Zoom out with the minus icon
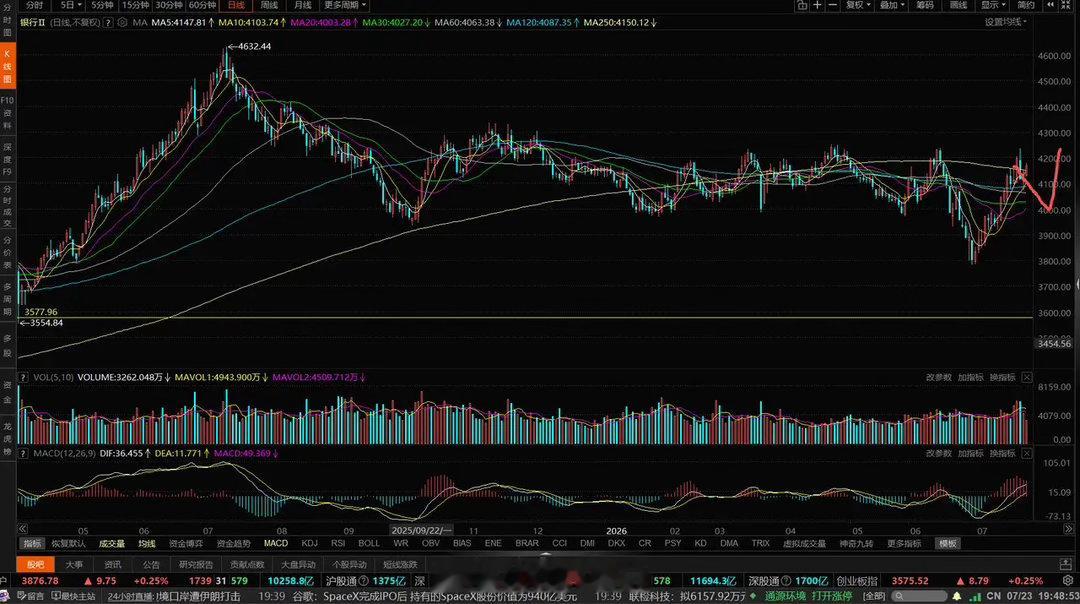The width and height of the screenshot is (1080, 604). click(x=832, y=6)
